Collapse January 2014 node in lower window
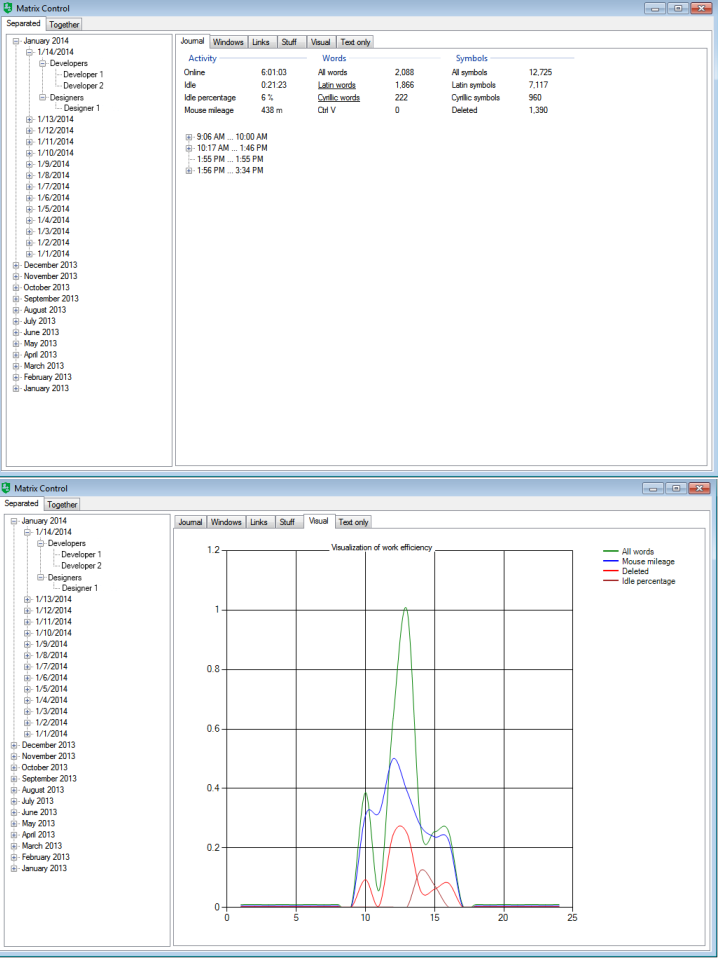Image resolution: width=724 pixels, height=958 pixels. click(x=14, y=521)
